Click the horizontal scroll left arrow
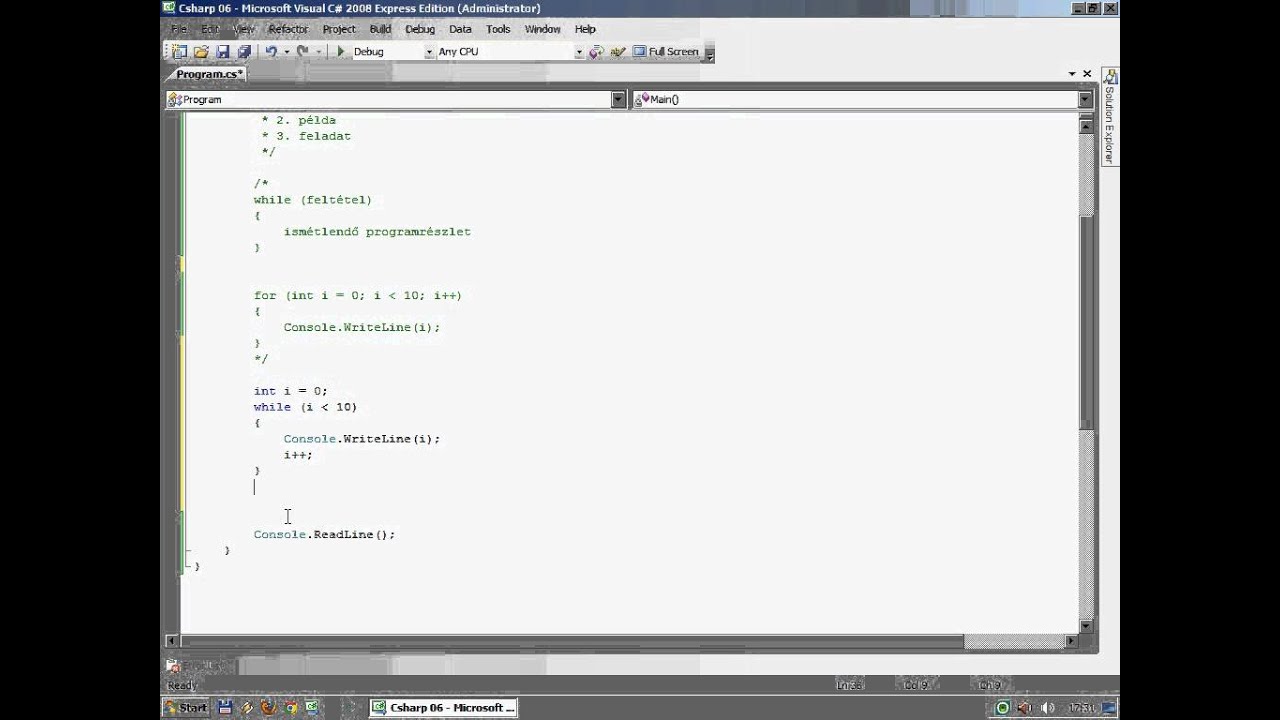The image size is (1280, 720). (x=173, y=641)
